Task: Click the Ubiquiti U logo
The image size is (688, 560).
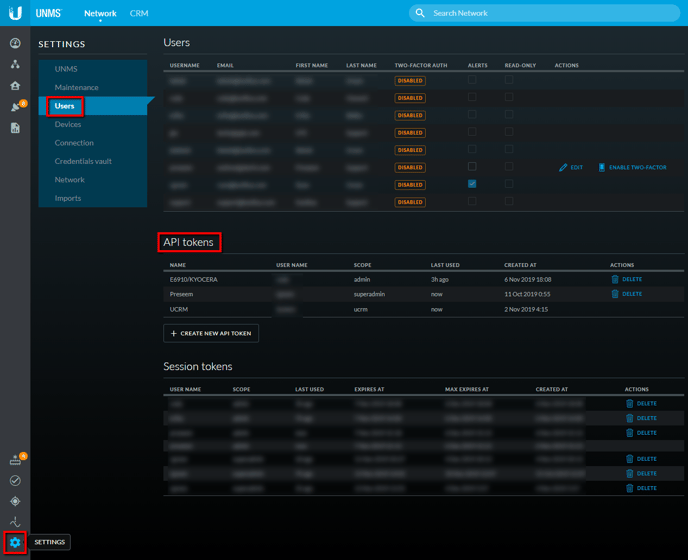Action: 15,13
